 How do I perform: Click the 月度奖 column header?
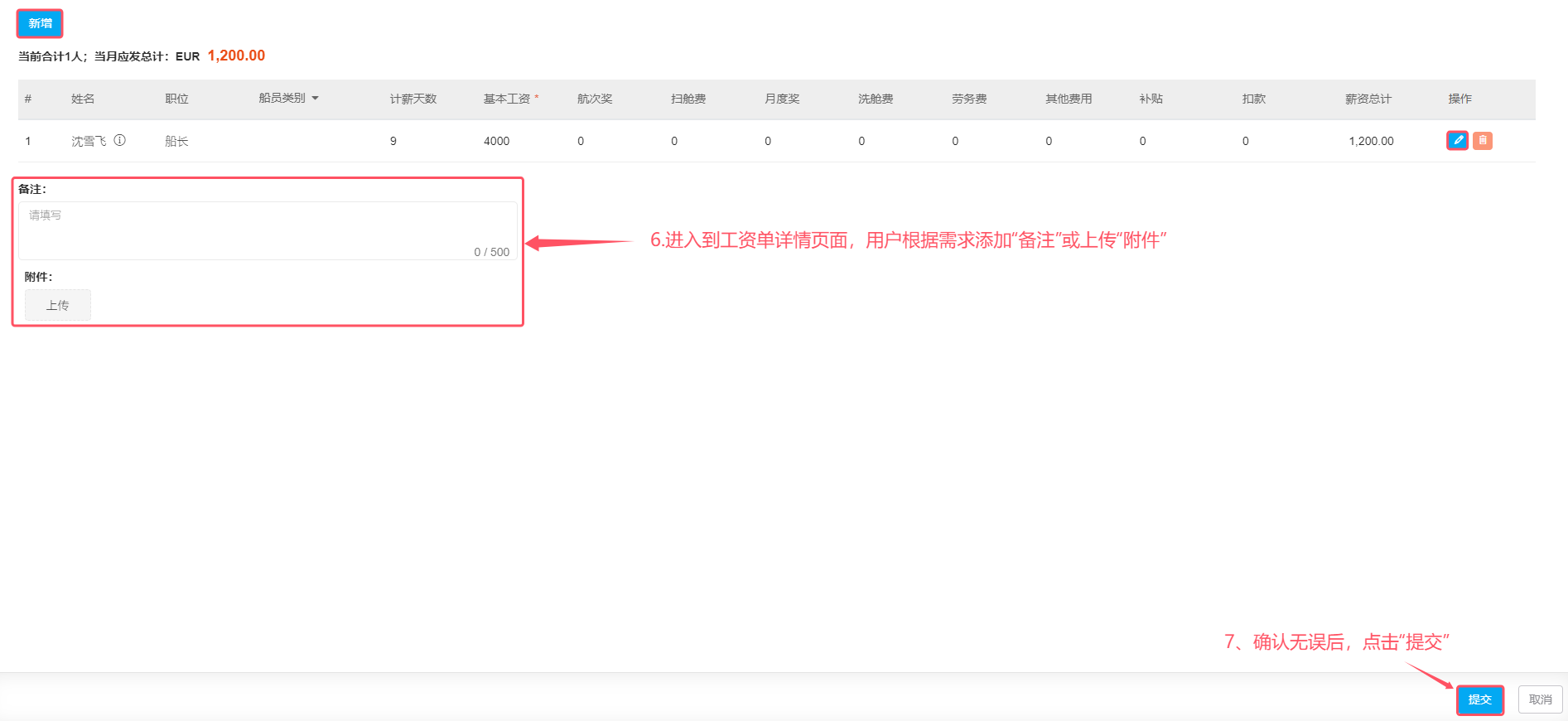tap(782, 99)
